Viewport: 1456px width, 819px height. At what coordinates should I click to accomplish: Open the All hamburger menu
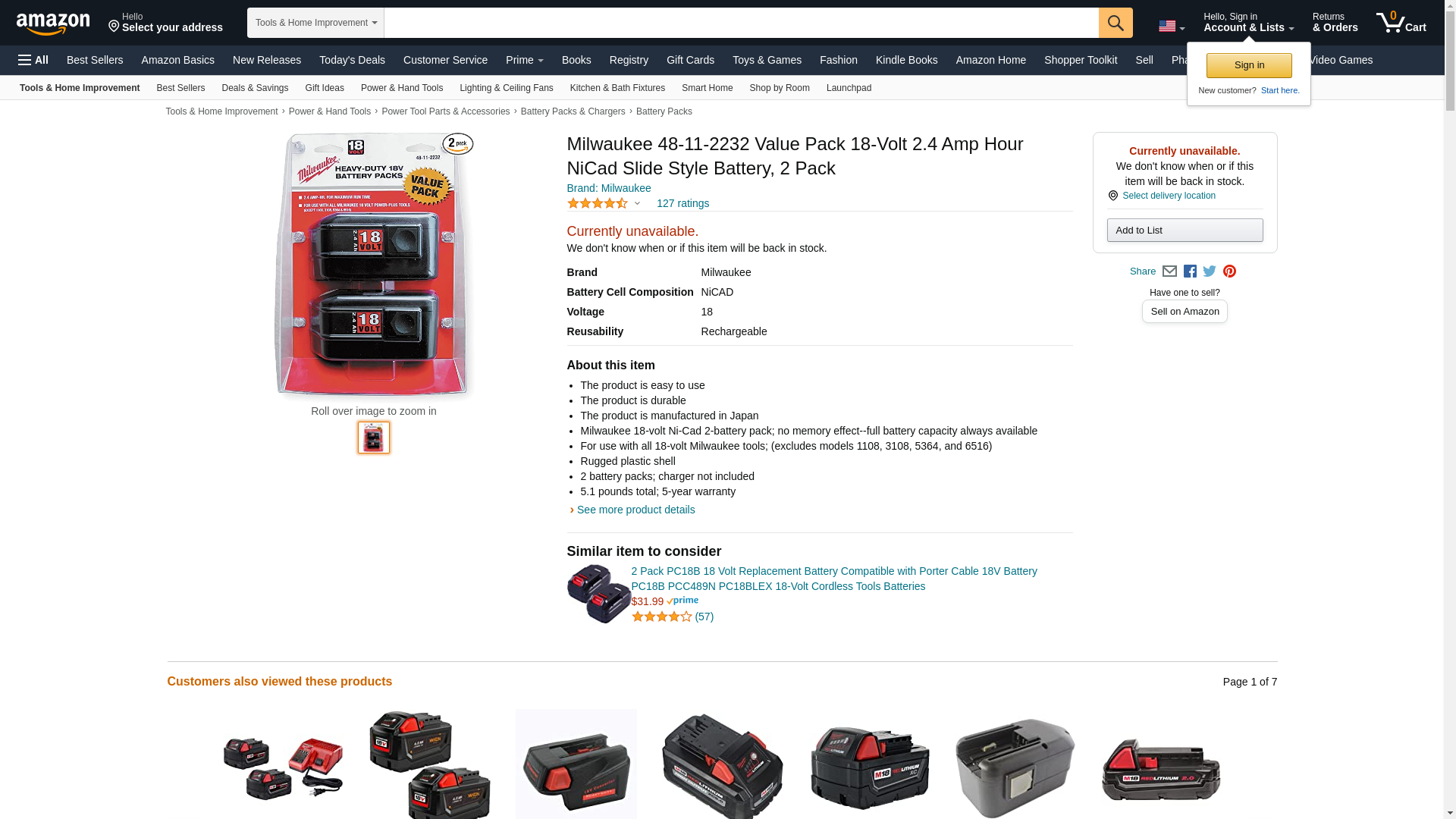click(33, 60)
